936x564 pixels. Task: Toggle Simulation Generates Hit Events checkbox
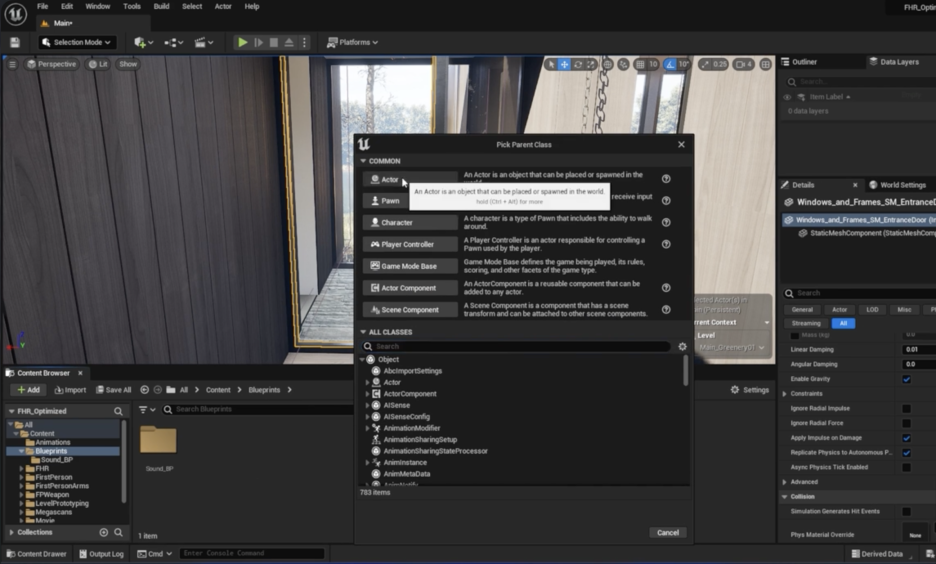coord(906,511)
